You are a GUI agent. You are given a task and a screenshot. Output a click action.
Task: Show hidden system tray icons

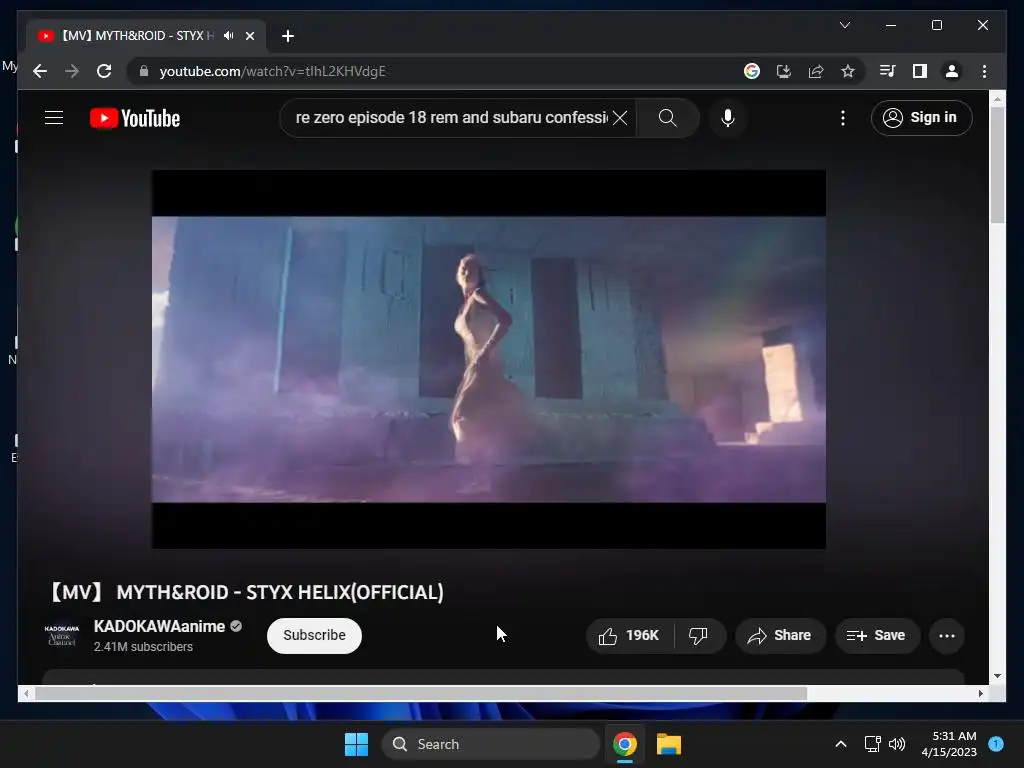pyautogui.click(x=841, y=744)
